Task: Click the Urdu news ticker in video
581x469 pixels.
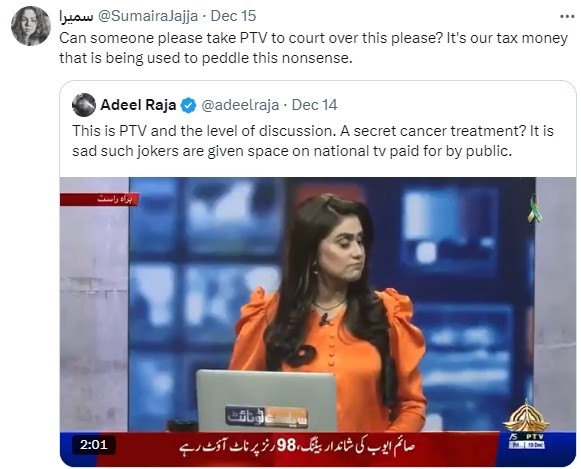Action: (296, 446)
